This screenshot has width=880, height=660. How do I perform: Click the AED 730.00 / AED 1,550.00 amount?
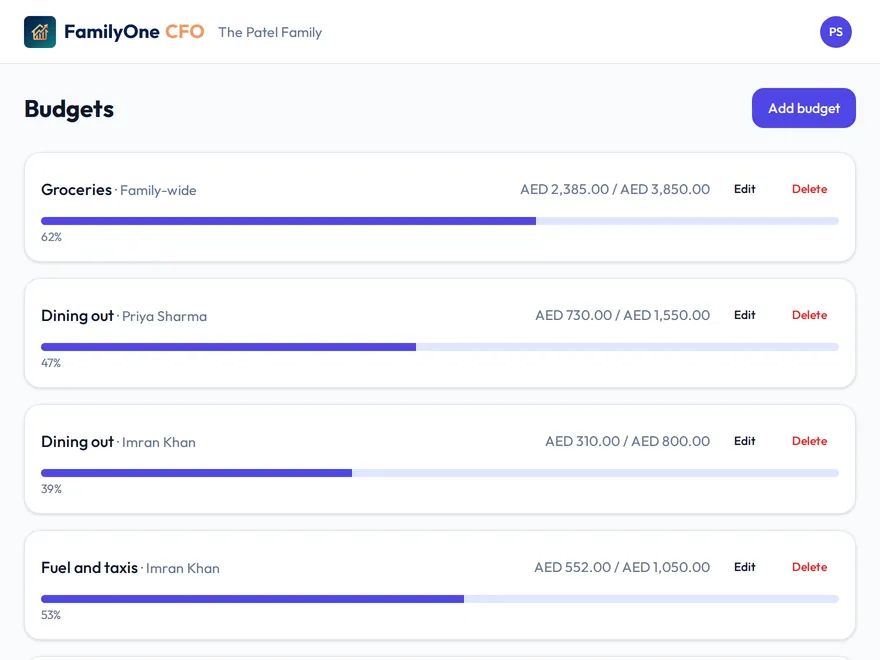[622, 315]
